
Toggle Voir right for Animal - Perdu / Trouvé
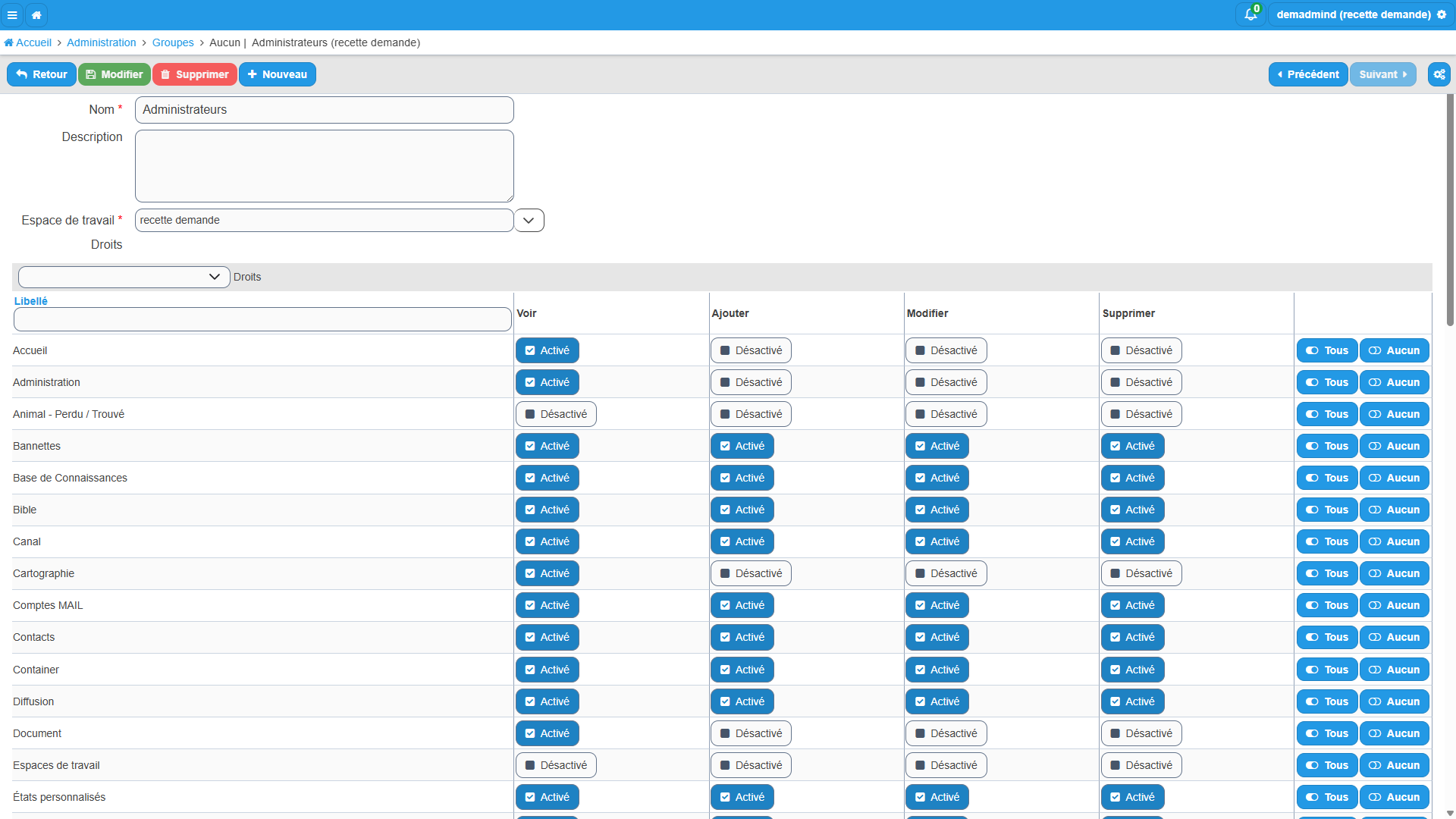point(556,414)
